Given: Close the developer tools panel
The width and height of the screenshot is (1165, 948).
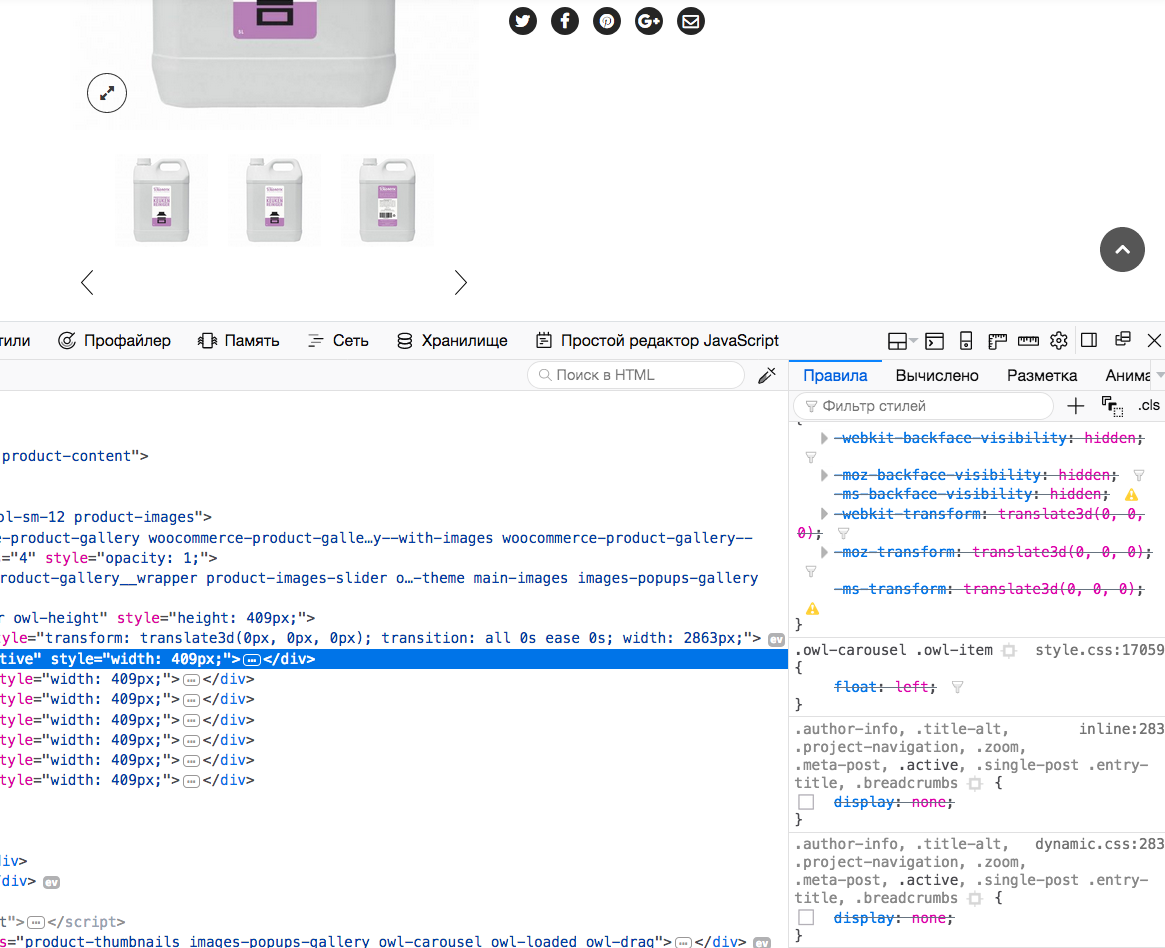Looking at the screenshot, I should point(1154,340).
